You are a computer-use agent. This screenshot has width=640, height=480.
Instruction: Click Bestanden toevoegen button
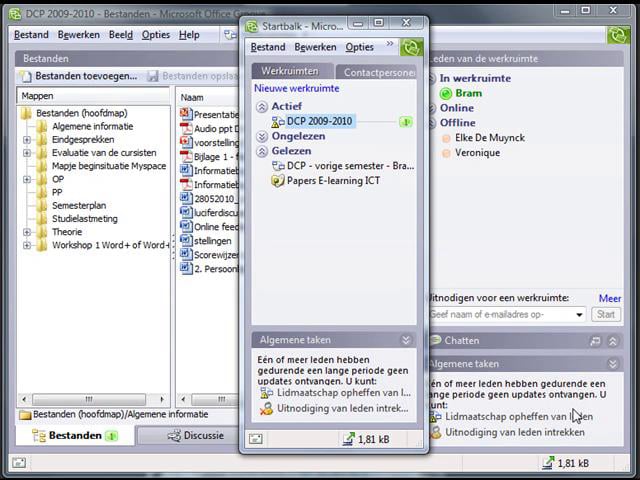pyautogui.click(x=78, y=76)
